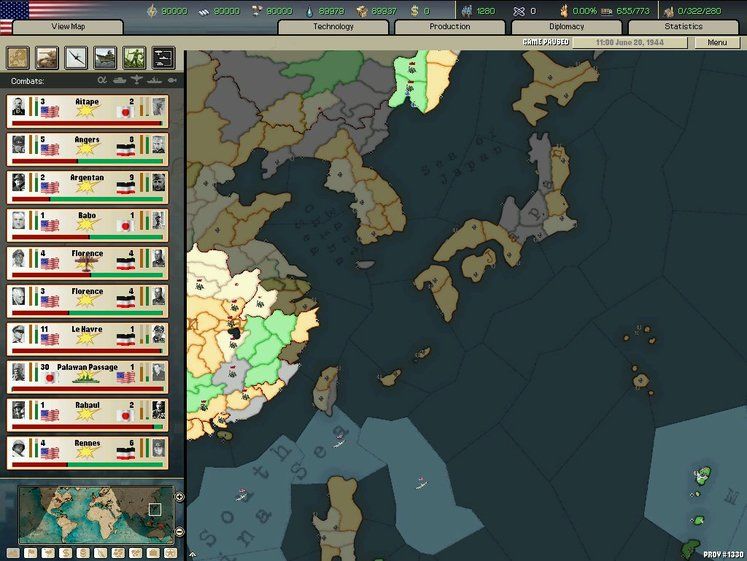Click the Rabaul combat progress bar
The image size is (747, 561).
[87, 427]
